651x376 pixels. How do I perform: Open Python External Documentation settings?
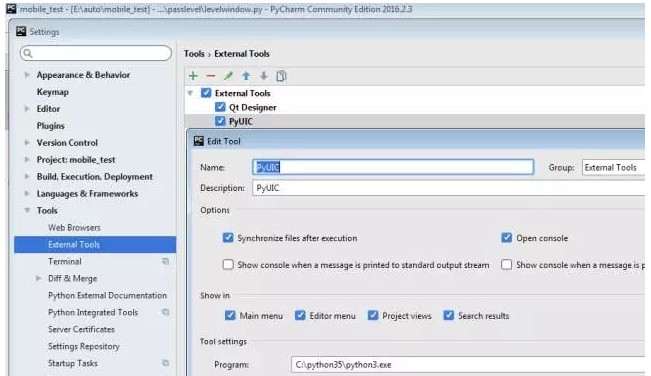108,295
